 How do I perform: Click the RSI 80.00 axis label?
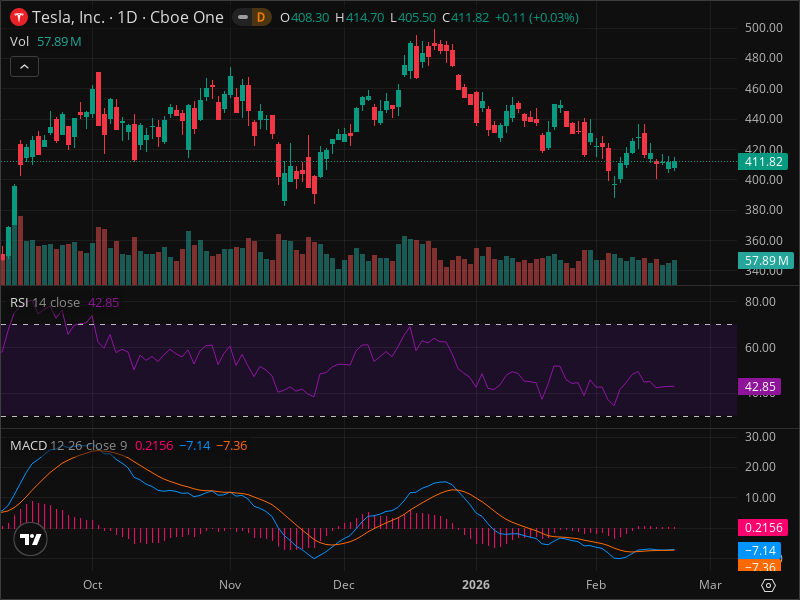(760, 302)
